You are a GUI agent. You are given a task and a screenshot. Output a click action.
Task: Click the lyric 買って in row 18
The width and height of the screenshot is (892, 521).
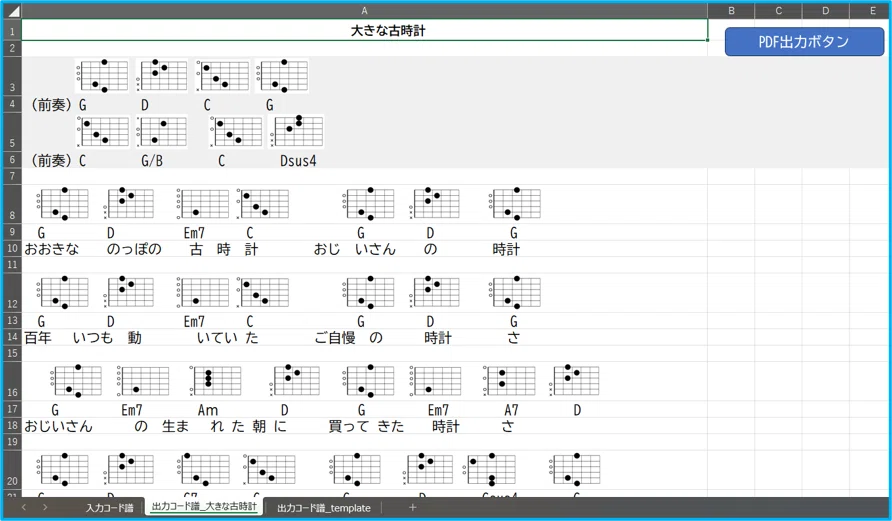pyautogui.click(x=349, y=427)
